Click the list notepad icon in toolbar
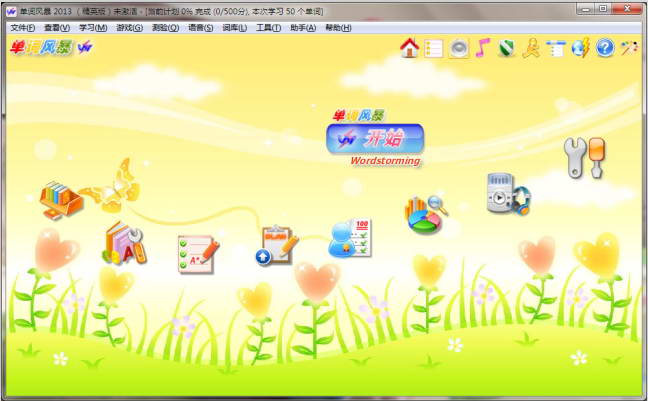Image resolution: width=648 pixels, height=401 pixels. tap(434, 48)
